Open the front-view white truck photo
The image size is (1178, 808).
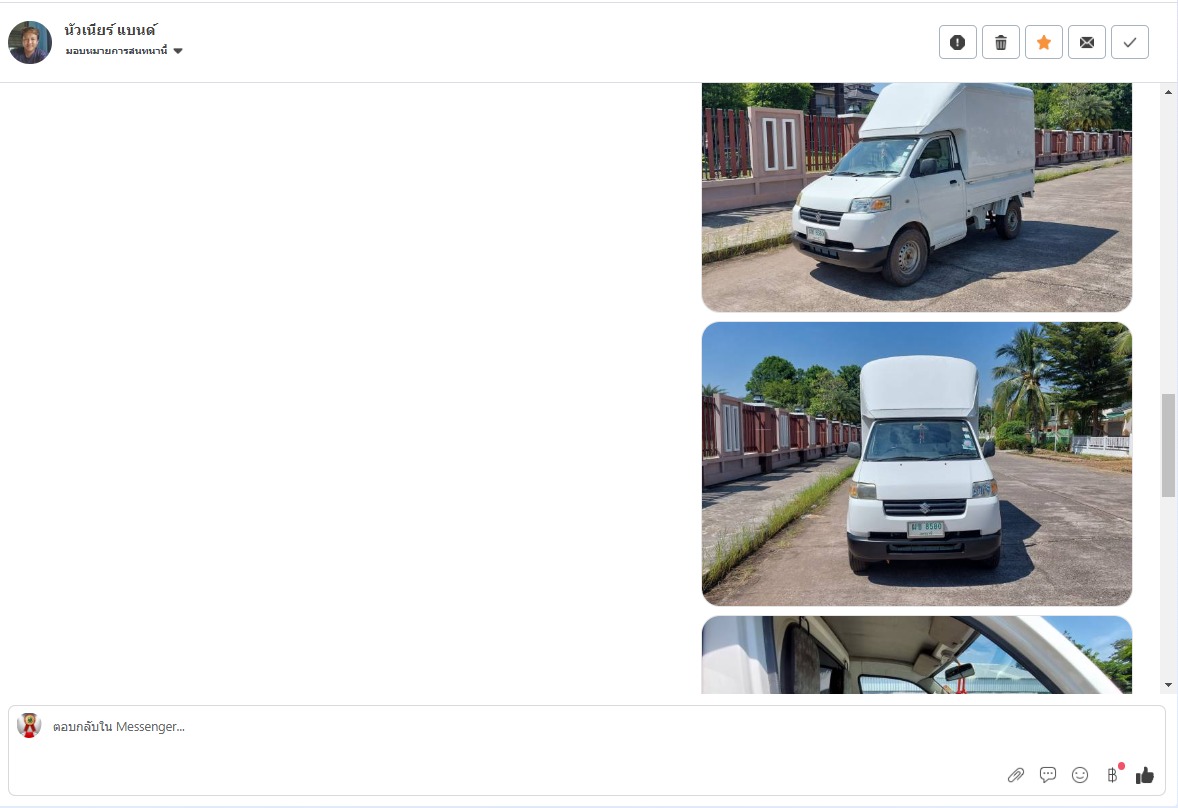(917, 464)
